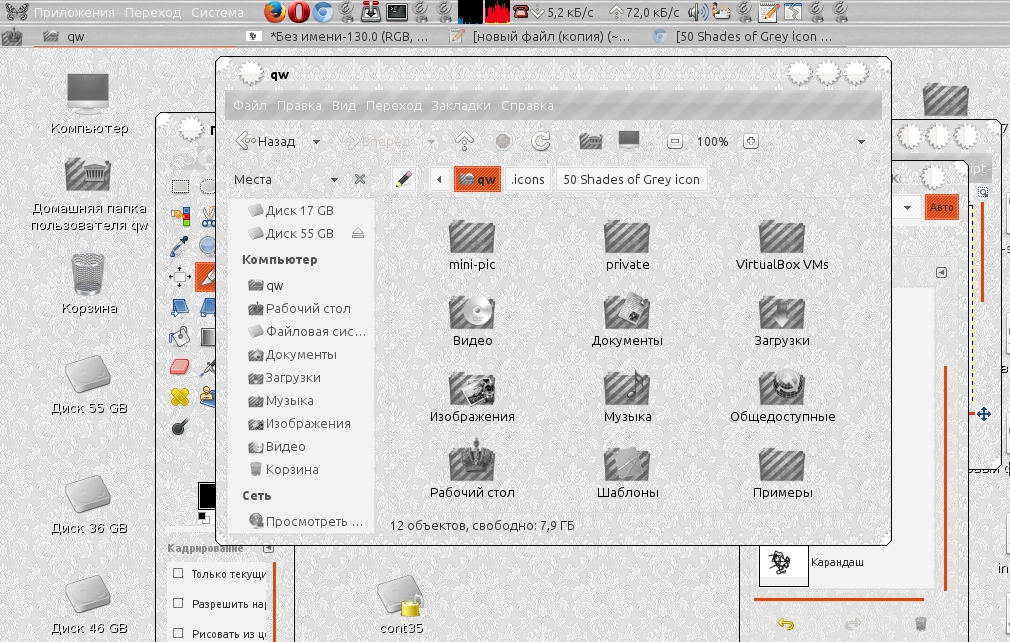Screen dimensions: 1010x642
Task: Toggle the pencil location edit button
Action: click(x=404, y=179)
